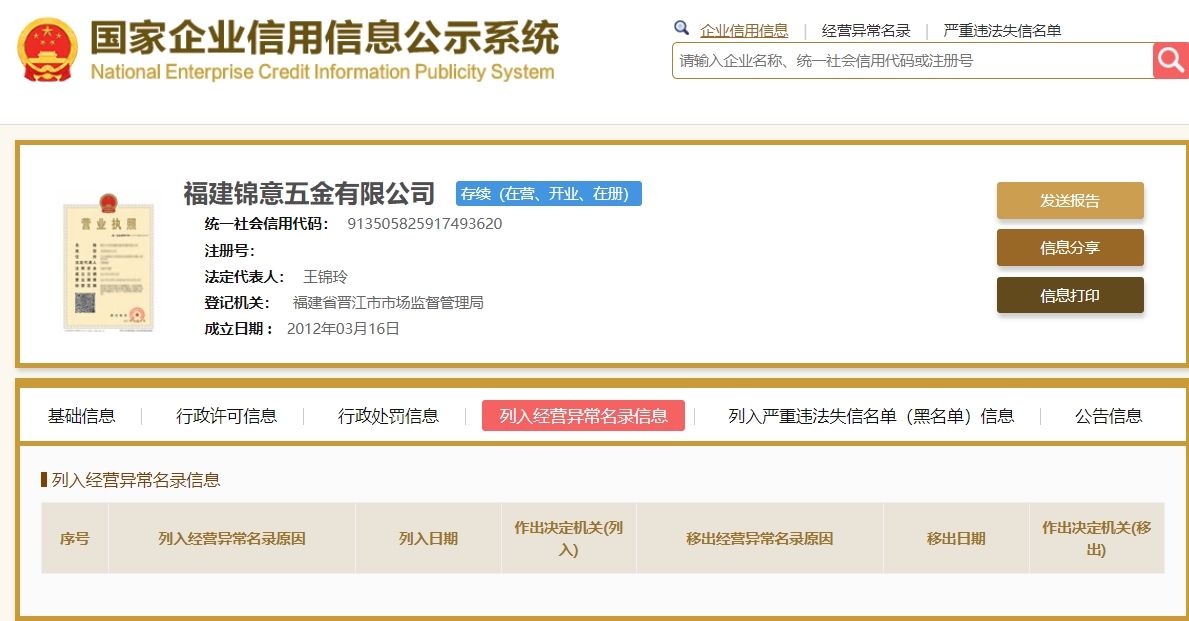The width and height of the screenshot is (1189, 621).
Task: Click the 注册号 field label
Action: coord(229,250)
